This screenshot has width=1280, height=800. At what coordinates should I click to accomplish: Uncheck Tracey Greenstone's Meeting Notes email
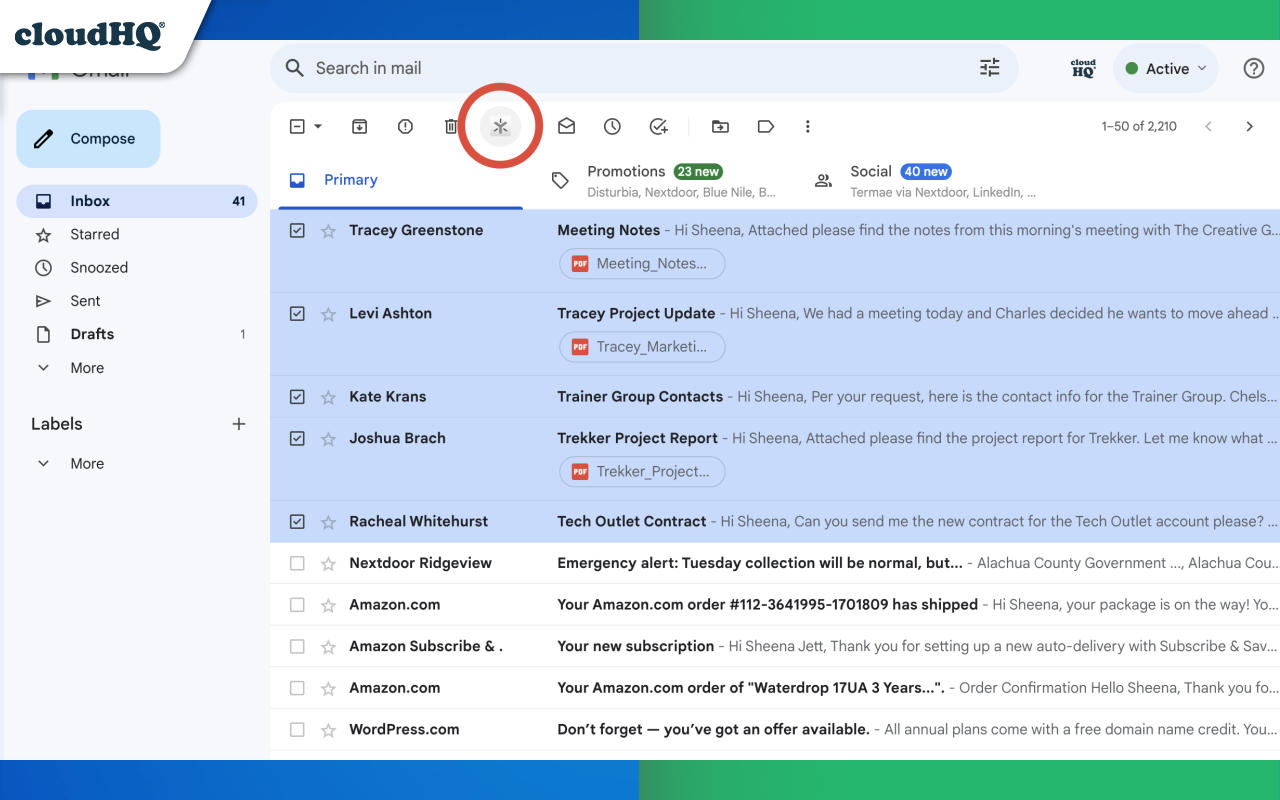pos(297,229)
